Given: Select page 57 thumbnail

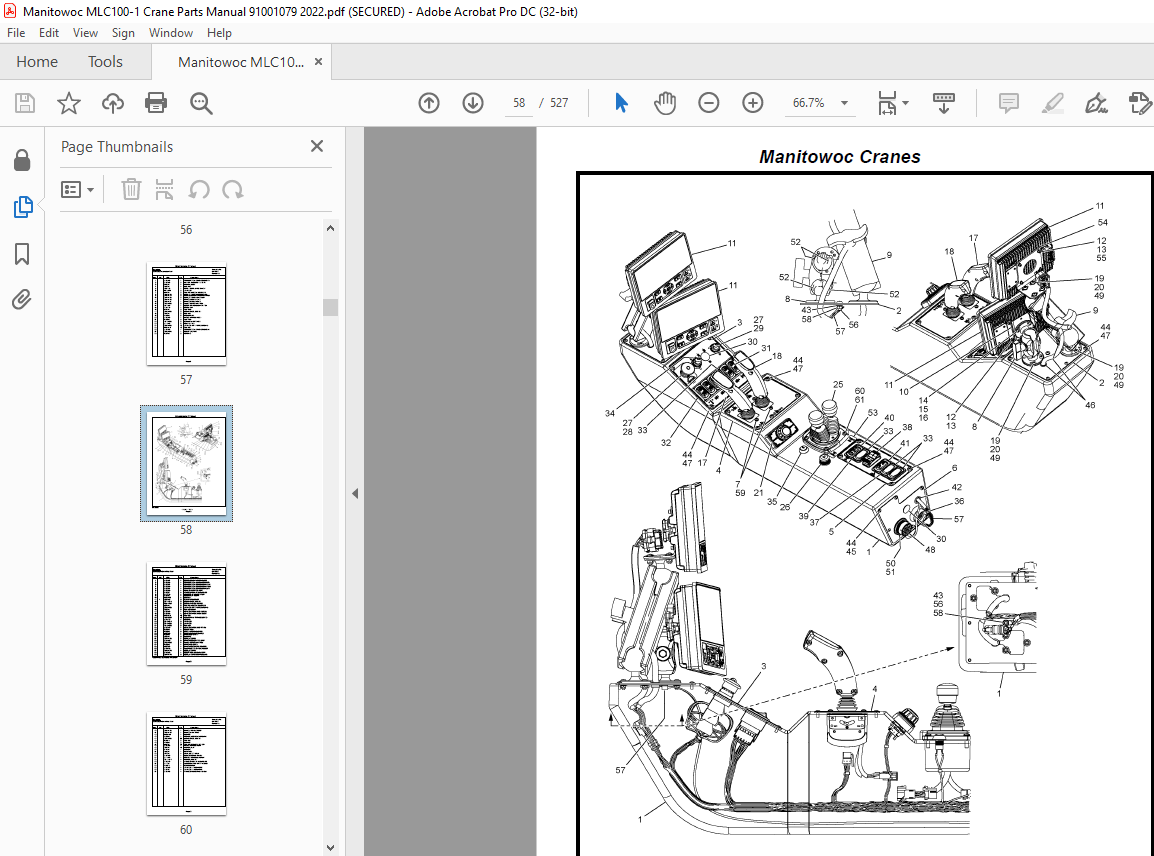Looking at the screenshot, I should [186, 314].
